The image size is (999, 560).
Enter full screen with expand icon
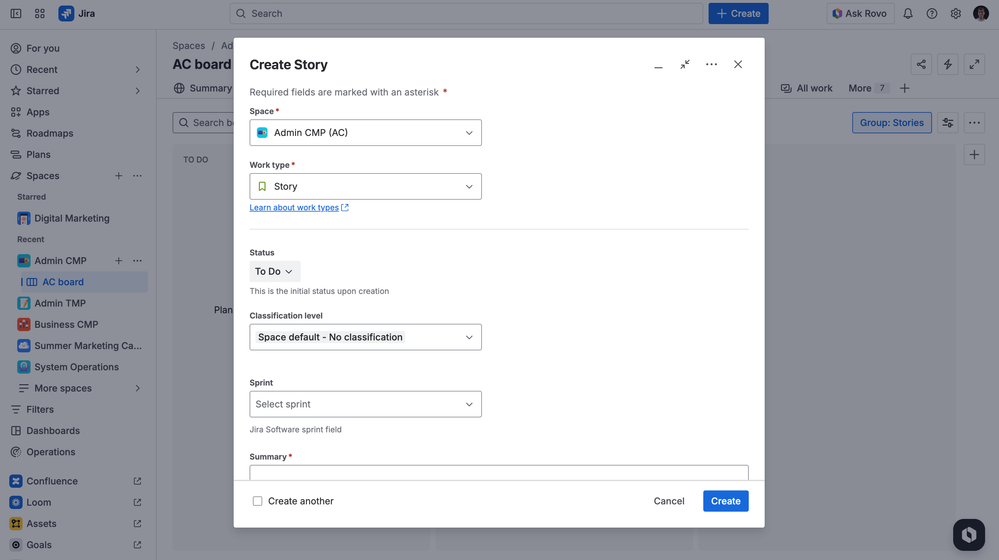click(975, 64)
